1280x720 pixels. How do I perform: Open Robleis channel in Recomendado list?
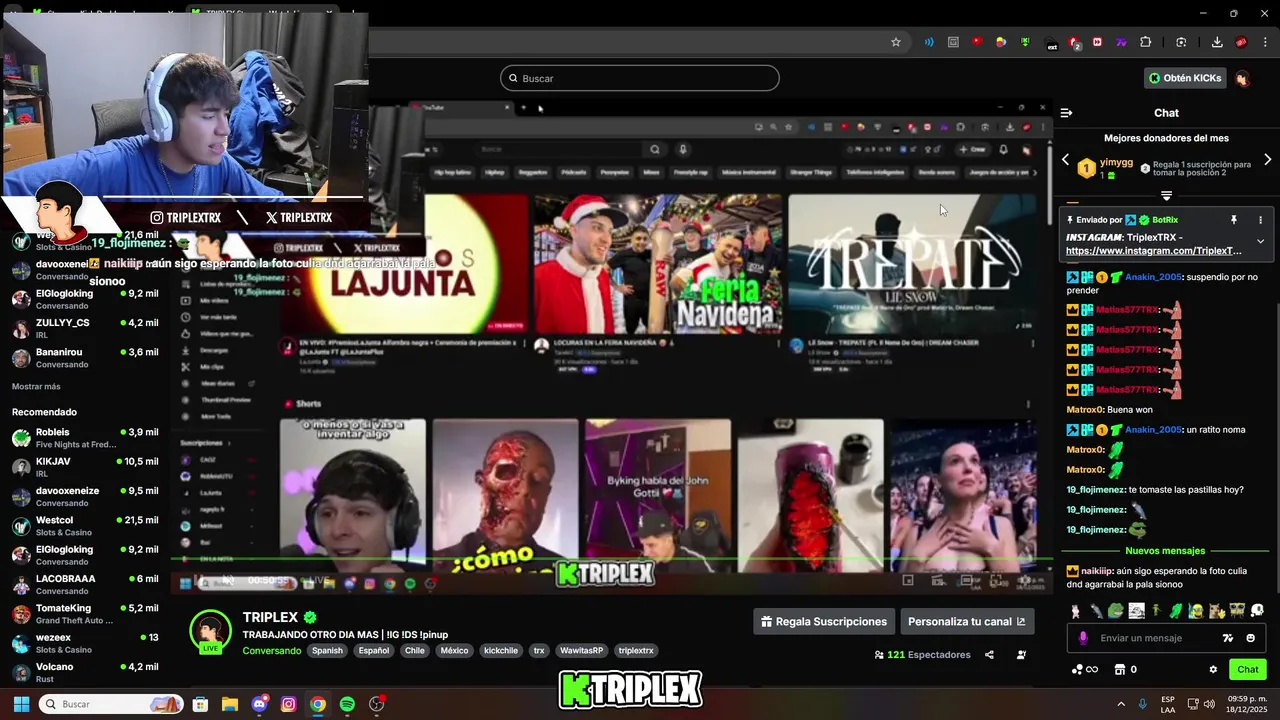pyautogui.click(x=85, y=438)
